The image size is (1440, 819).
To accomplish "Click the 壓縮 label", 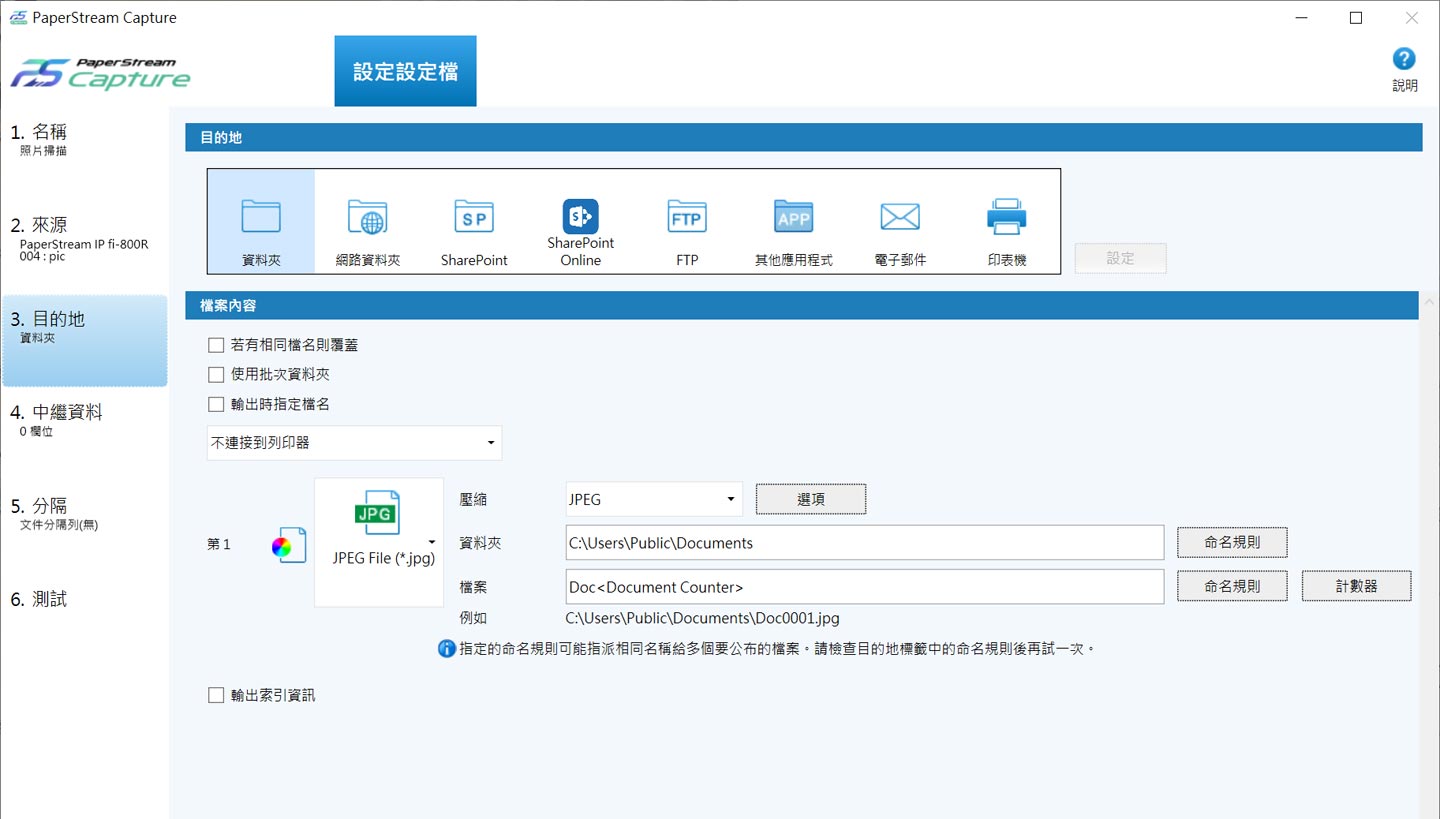I will click(473, 499).
